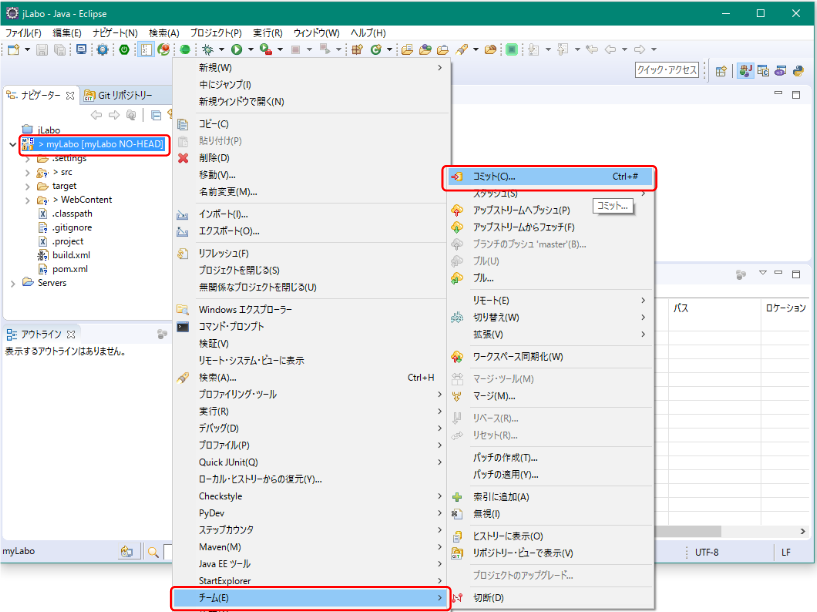Screen dimensions: 817x612
Task: Expand the src folder
Action: click(x=28, y=172)
